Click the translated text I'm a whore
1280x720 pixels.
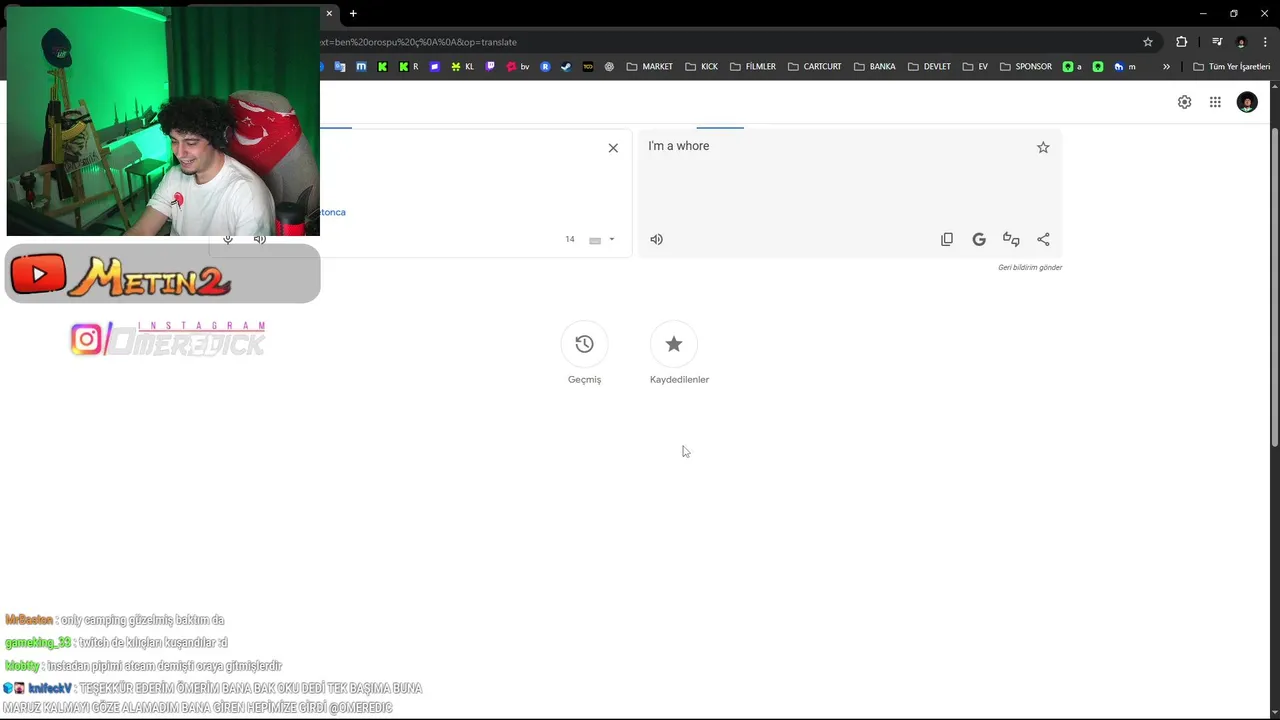coord(678,146)
